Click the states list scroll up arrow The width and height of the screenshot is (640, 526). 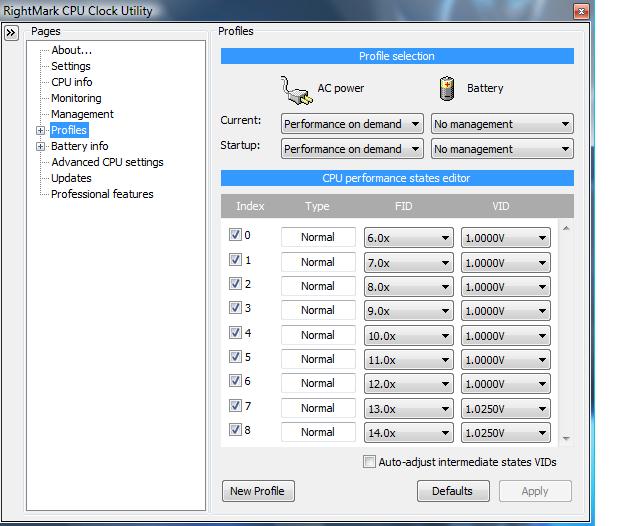pos(566,228)
